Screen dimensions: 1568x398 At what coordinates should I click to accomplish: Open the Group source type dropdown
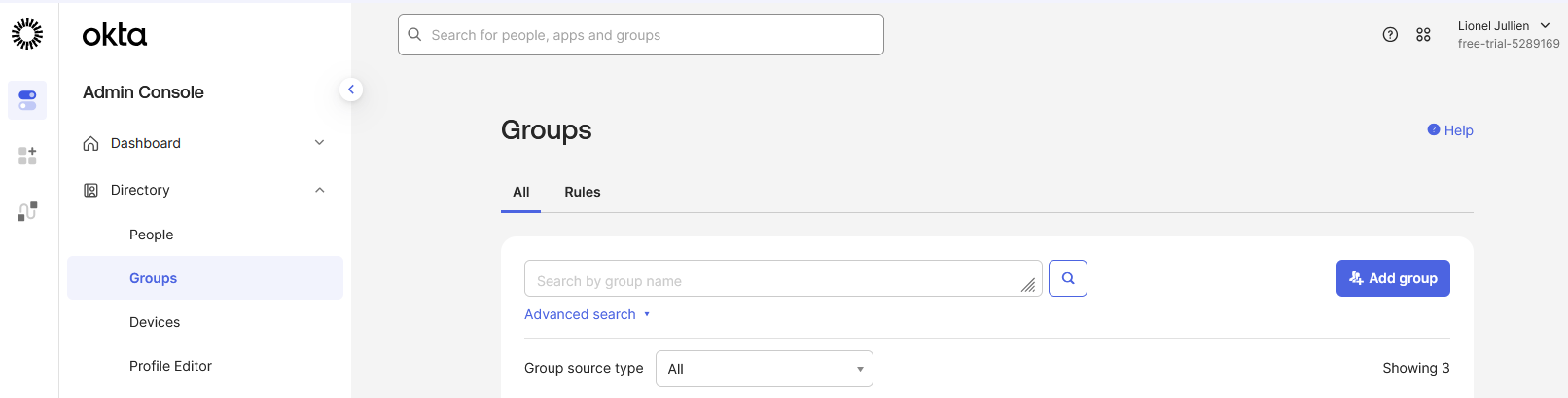click(764, 369)
